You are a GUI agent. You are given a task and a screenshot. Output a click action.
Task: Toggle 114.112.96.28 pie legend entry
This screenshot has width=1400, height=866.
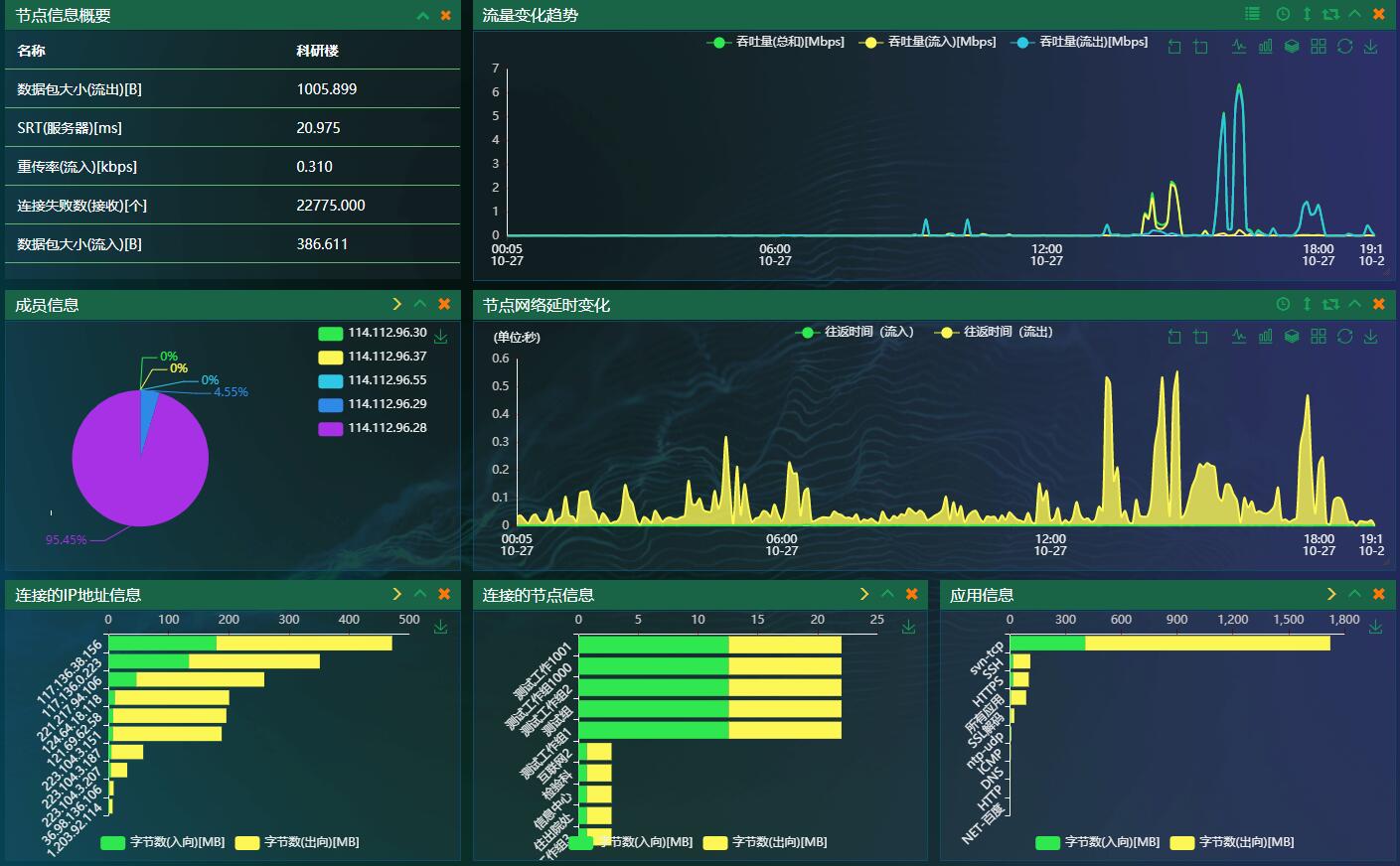point(373,428)
